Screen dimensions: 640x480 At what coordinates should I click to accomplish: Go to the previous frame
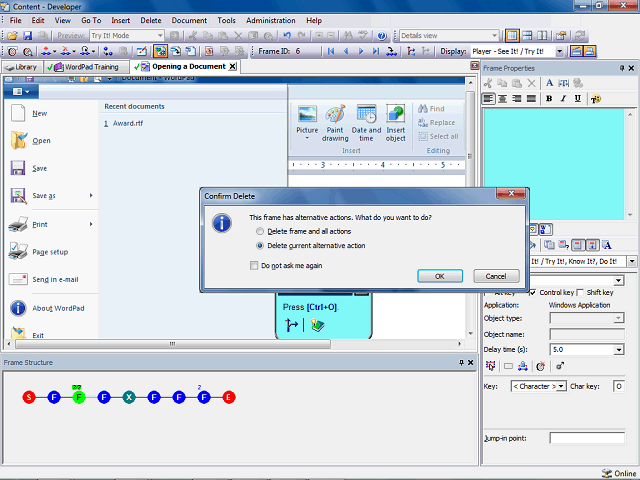pos(346,51)
